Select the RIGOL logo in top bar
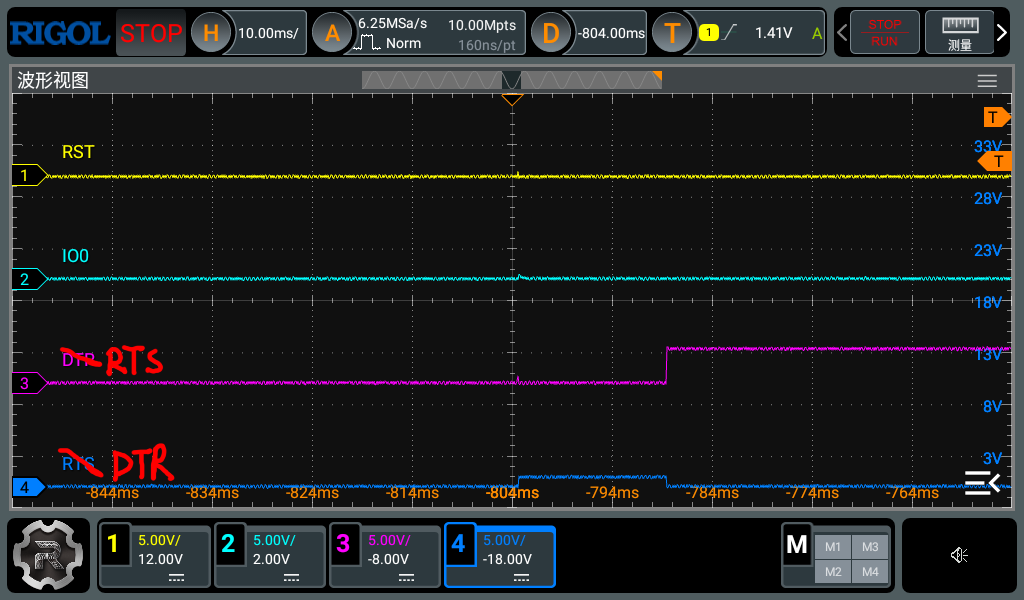Screen dimensions: 1024x600 pyautogui.click(x=59, y=33)
